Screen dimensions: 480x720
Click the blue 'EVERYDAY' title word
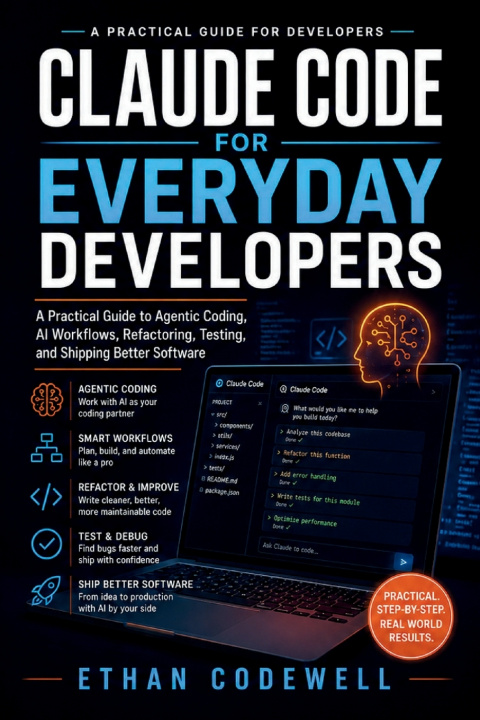coord(240,193)
